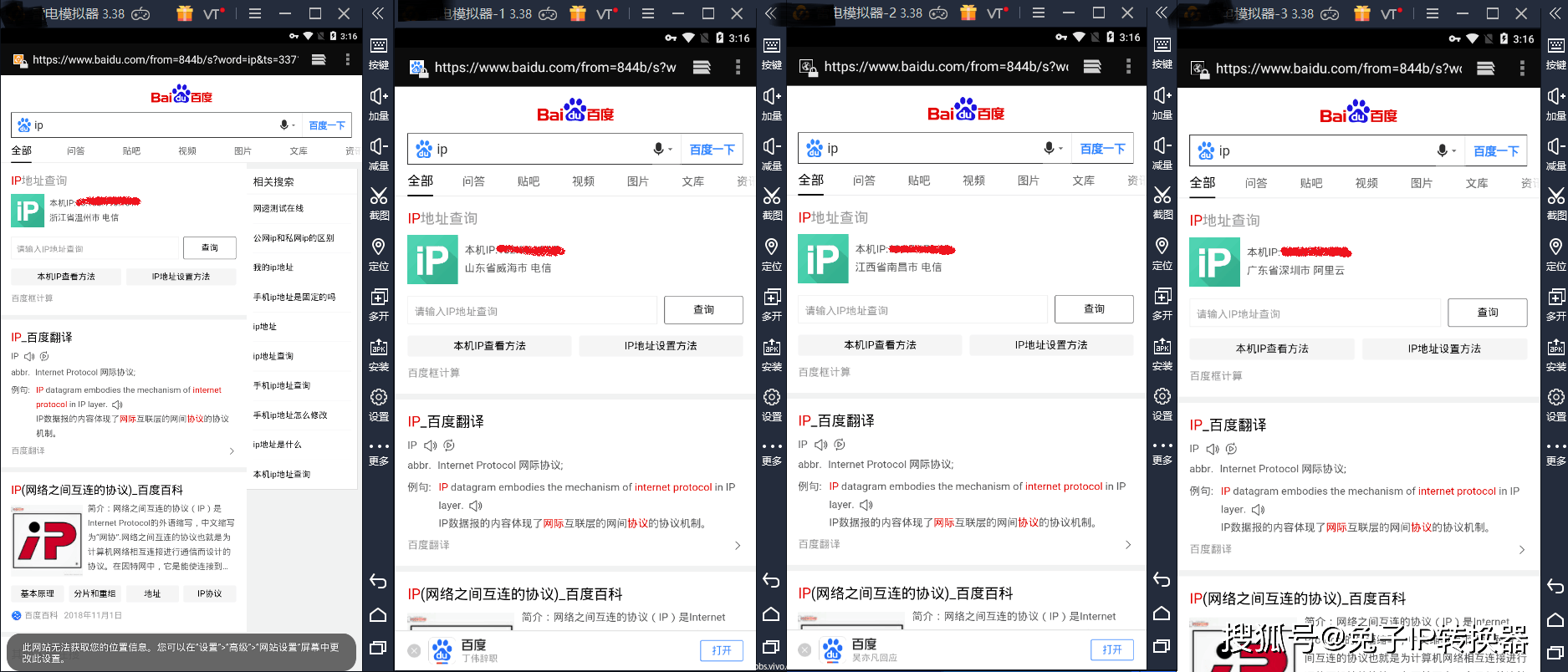The image size is (1568, 672).
Task: Select 问答 tab in first emulator
Action: pyautogui.click(x=76, y=150)
